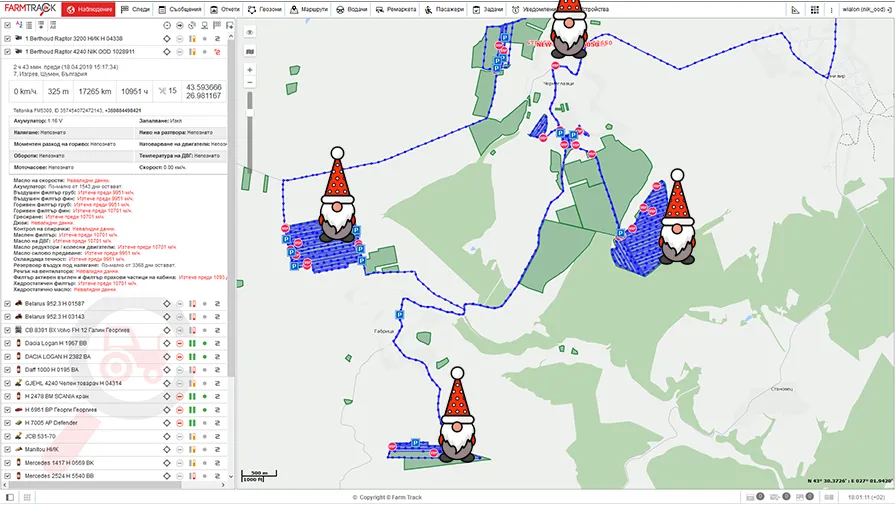This screenshot has height=505, width=895.
Task: Open the three-dot more options menu
Action: [x=831, y=10]
